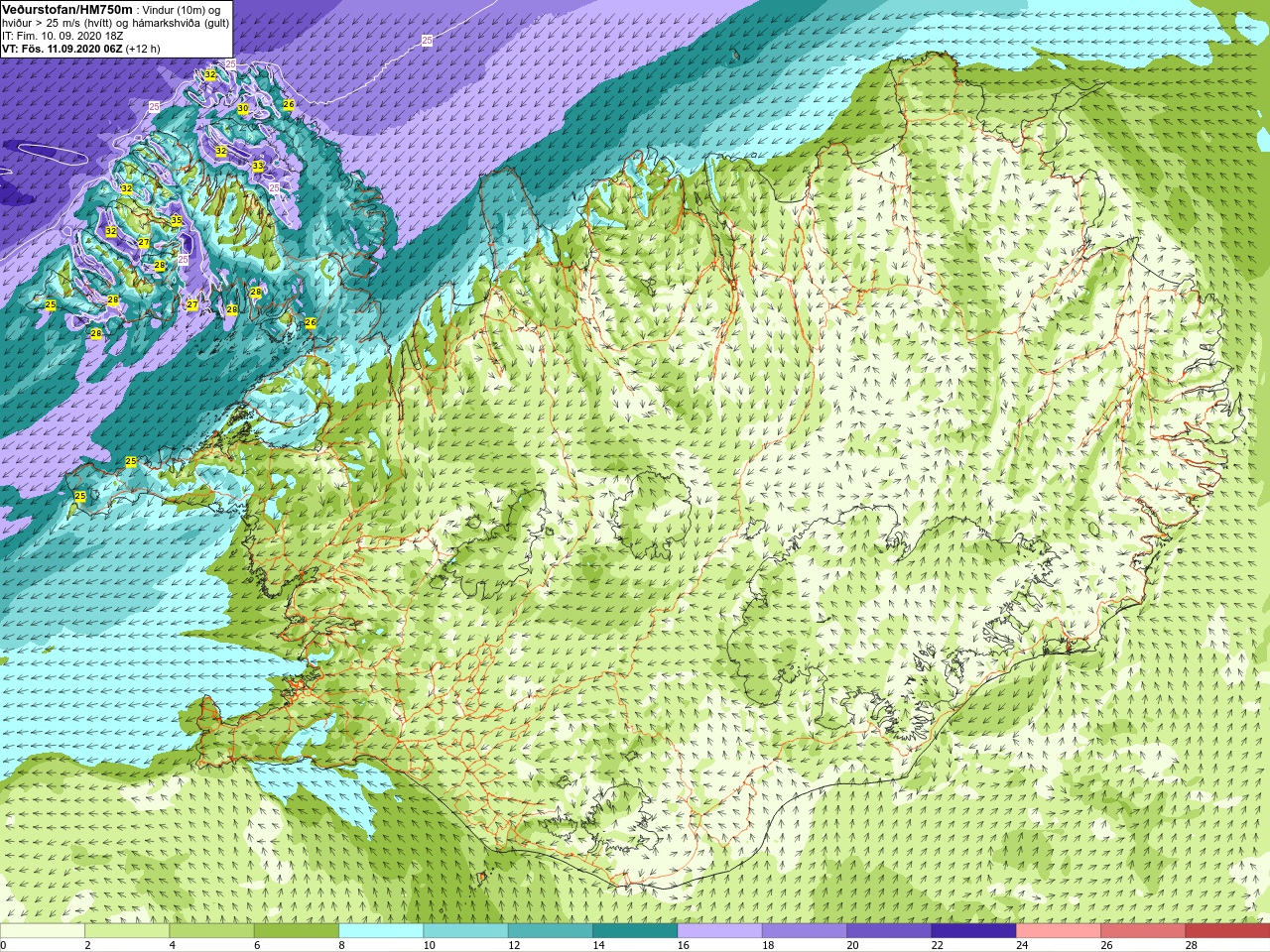Click the 'IT: Fim. 10. 09. 2020 18Z' line
The width and height of the screenshot is (1270, 952).
pyautogui.click(x=63, y=36)
